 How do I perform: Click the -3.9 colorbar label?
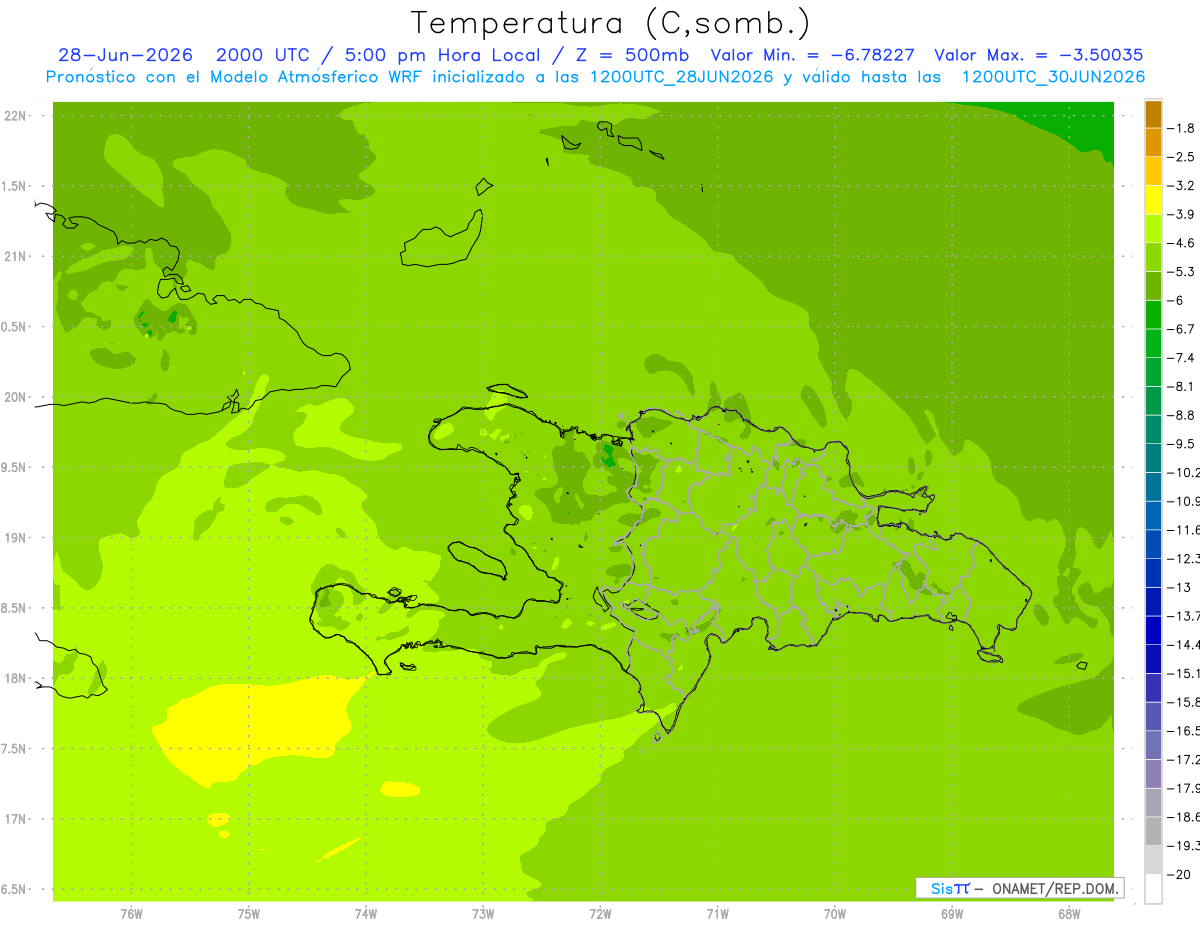pos(1182,214)
